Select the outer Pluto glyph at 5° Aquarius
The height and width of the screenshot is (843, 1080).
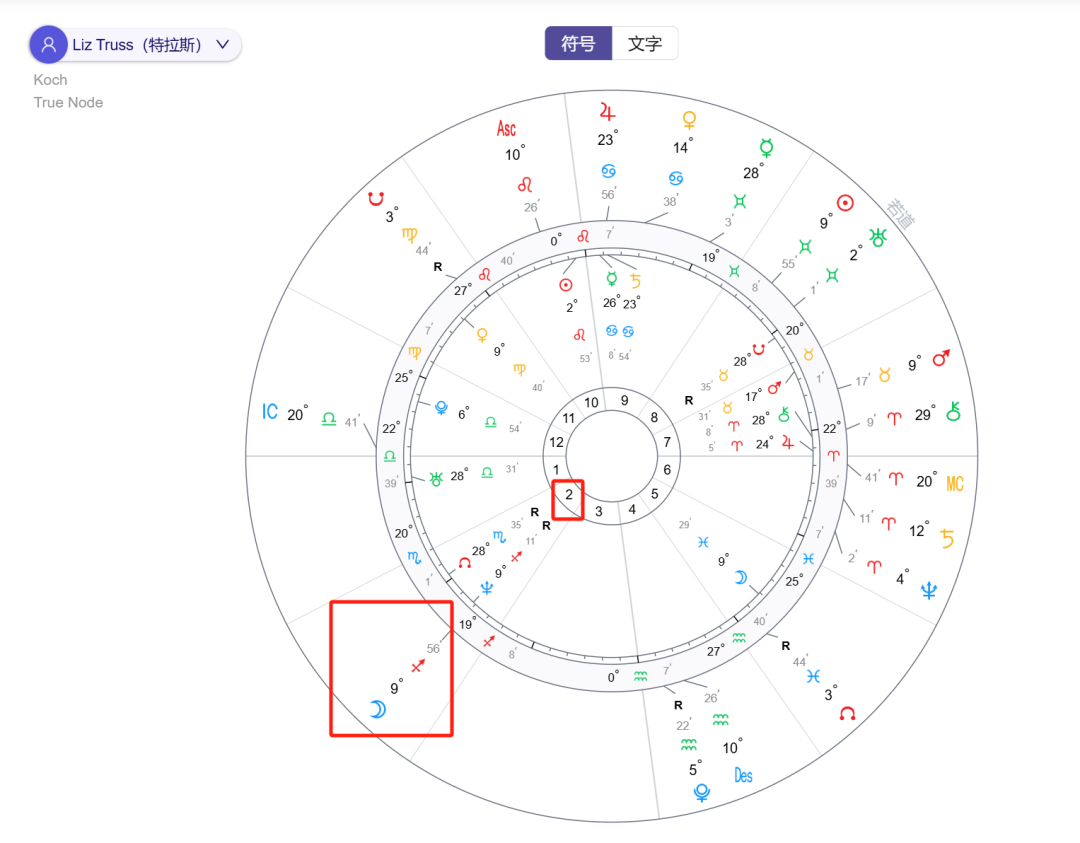[702, 793]
